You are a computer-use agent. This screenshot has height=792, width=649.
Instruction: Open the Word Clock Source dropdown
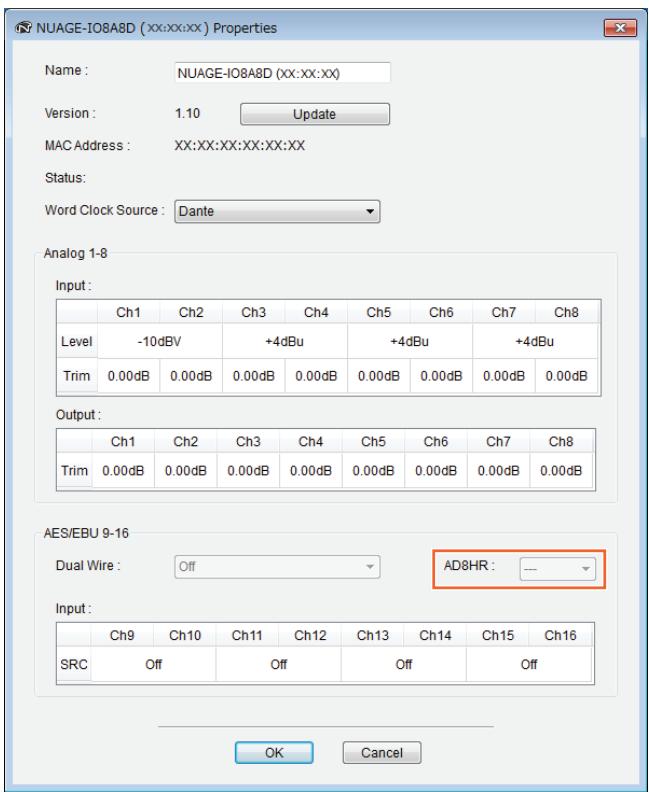point(277,211)
